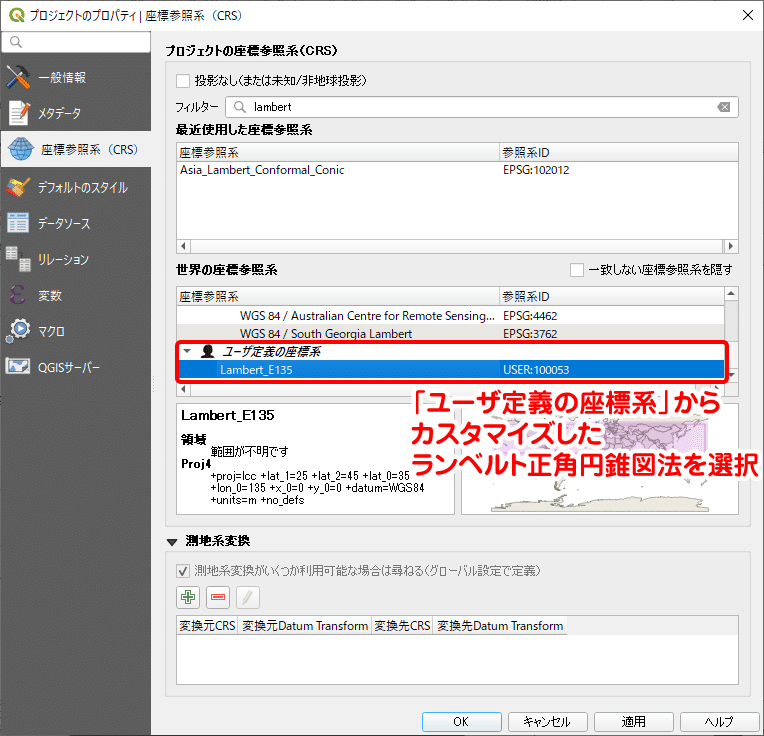Click the 変換先CRS column header
The width and height of the screenshot is (764, 736).
click(x=402, y=625)
